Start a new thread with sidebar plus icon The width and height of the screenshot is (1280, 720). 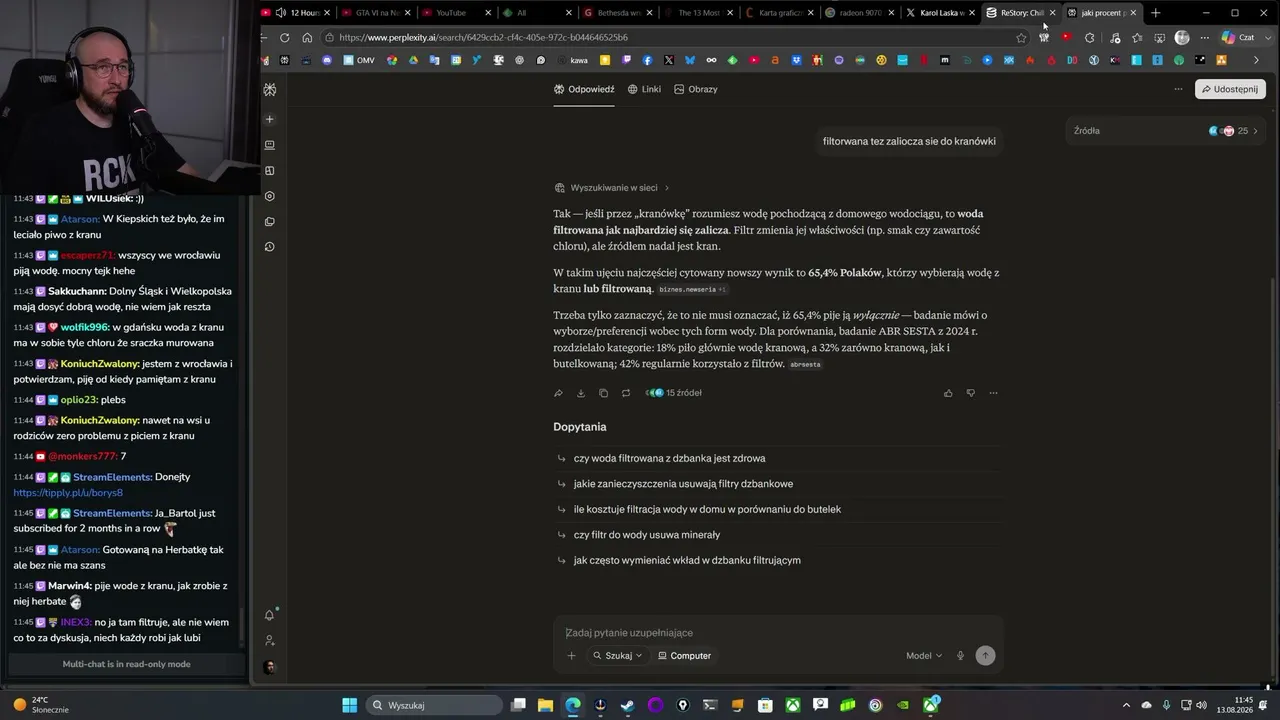[x=269, y=119]
